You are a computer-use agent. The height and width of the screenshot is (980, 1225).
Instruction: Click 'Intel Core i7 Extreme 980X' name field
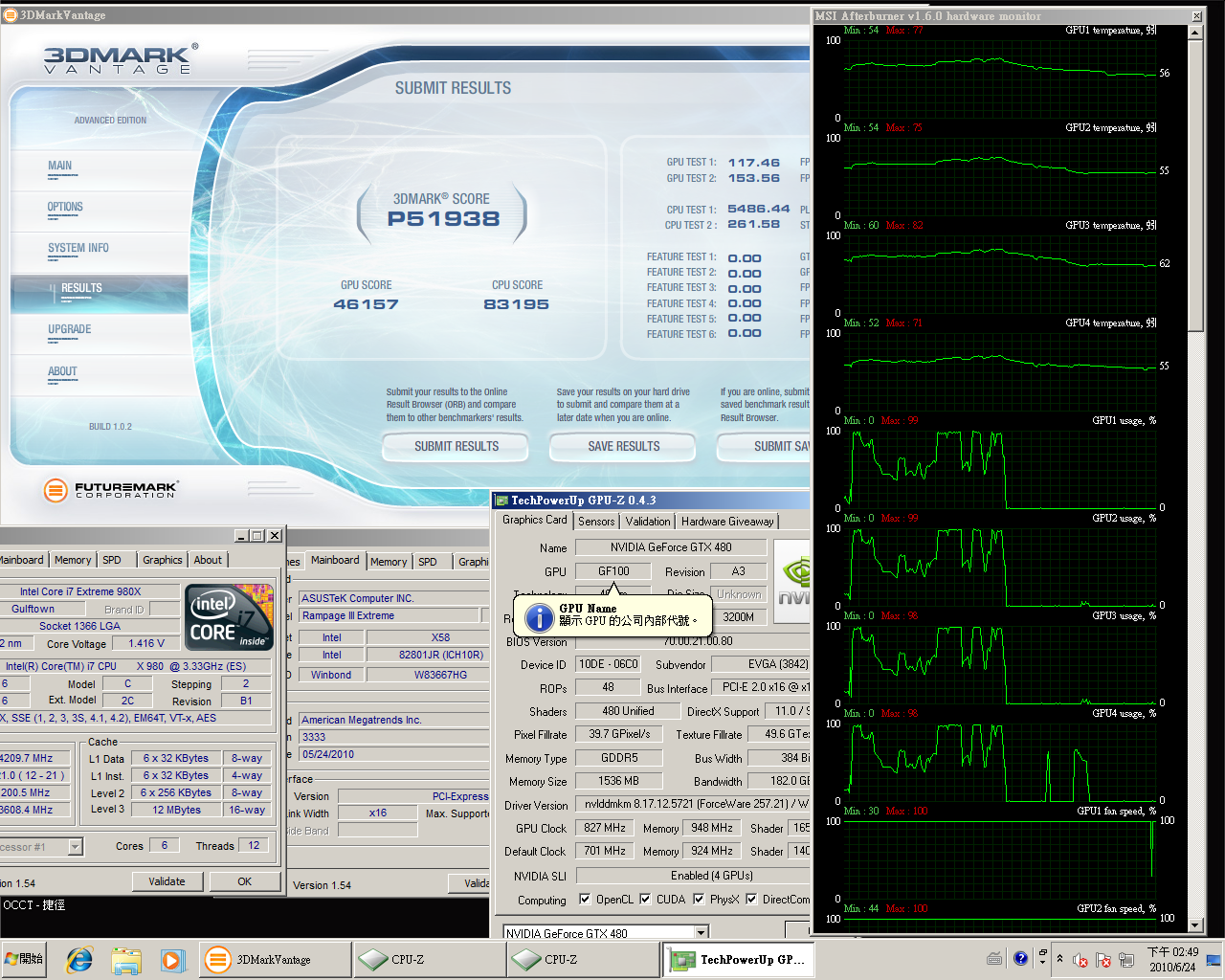88,591
